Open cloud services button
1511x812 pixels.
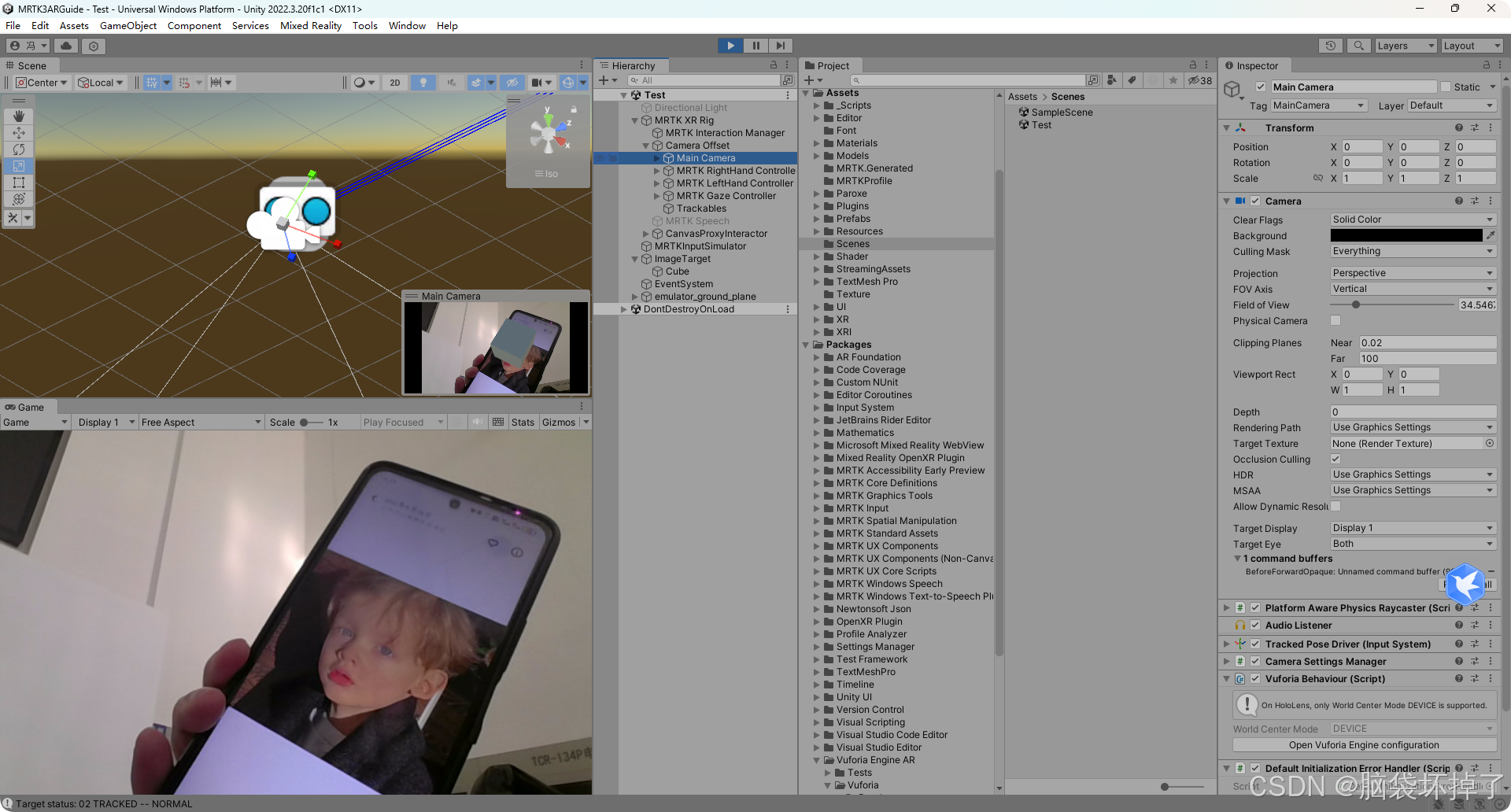pos(67,46)
